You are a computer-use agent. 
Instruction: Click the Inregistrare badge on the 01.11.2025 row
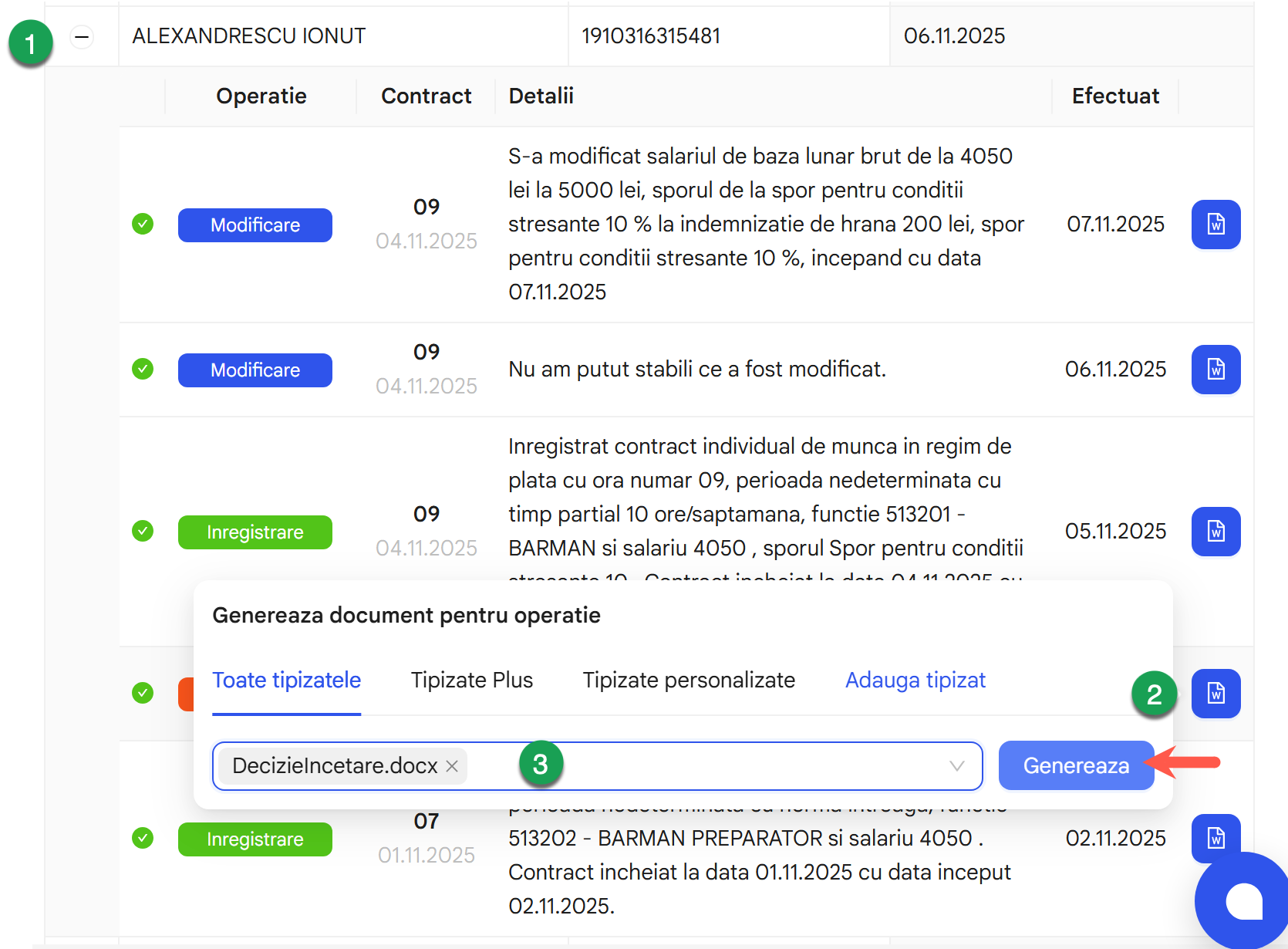point(255,839)
